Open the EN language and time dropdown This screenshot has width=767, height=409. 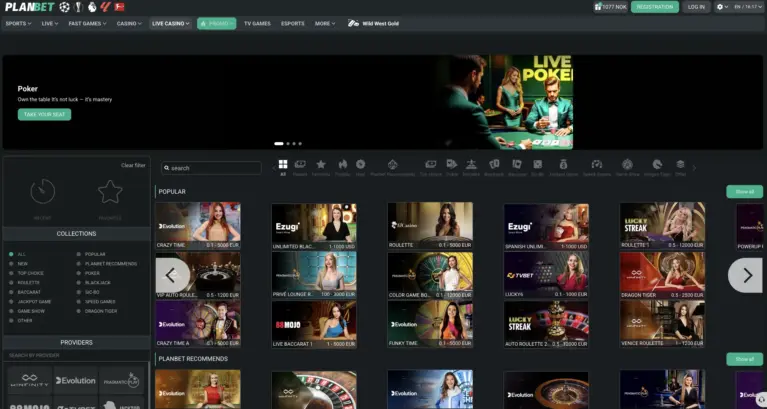point(748,7)
